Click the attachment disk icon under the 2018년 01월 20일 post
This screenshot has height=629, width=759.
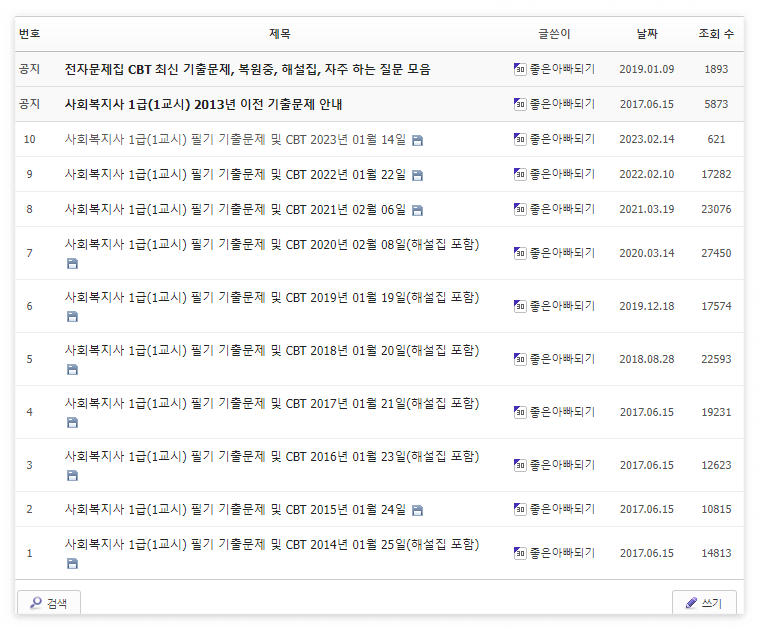click(x=72, y=369)
